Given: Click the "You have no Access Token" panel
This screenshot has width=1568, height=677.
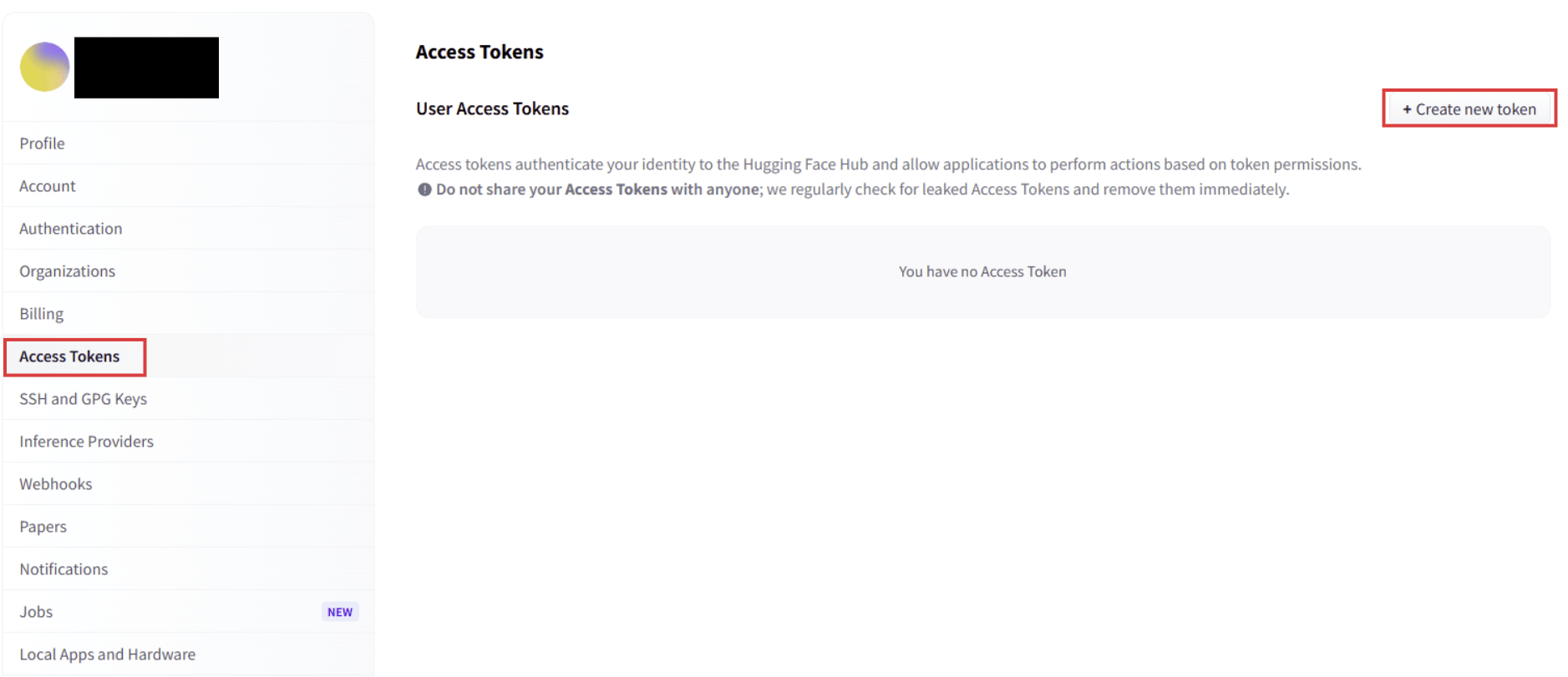Looking at the screenshot, I should coord(982,271).
